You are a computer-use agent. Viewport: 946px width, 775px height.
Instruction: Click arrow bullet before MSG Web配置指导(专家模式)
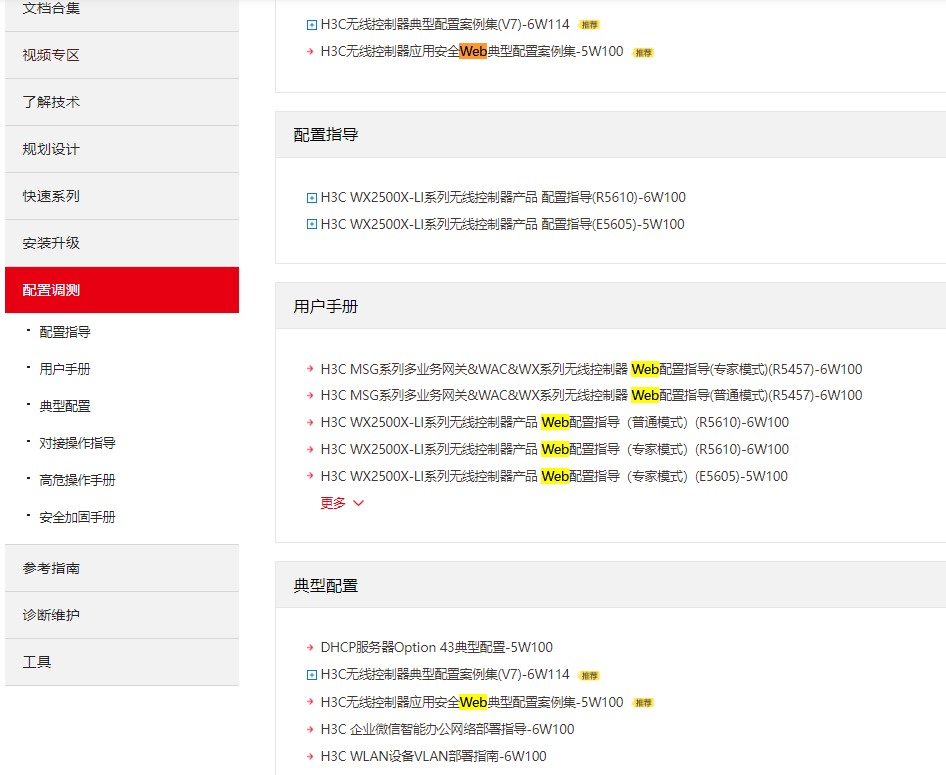tap(310, 369)
